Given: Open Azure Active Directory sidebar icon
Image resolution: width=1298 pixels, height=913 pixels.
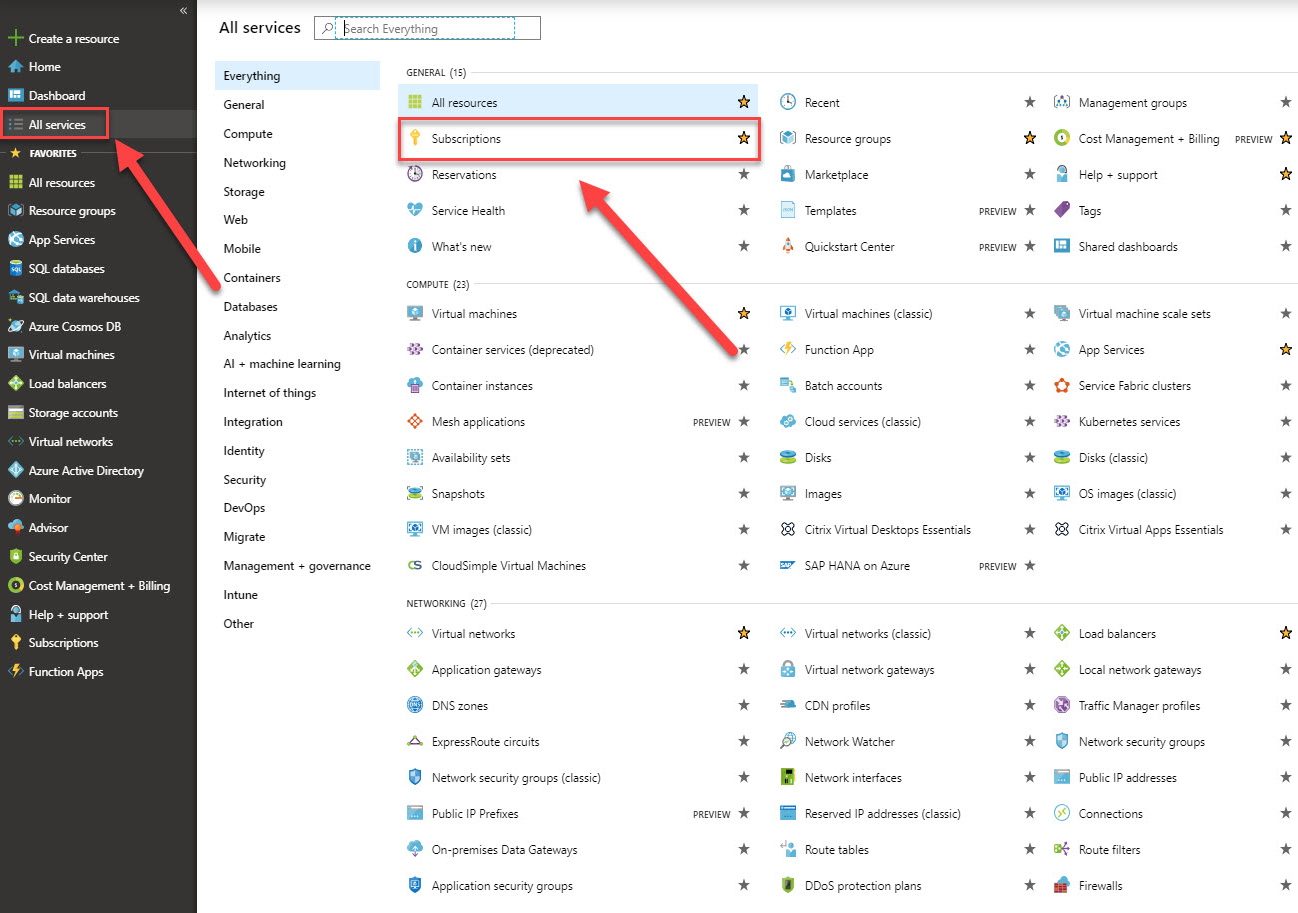Looking at the screenshot, I should (15, 470).
